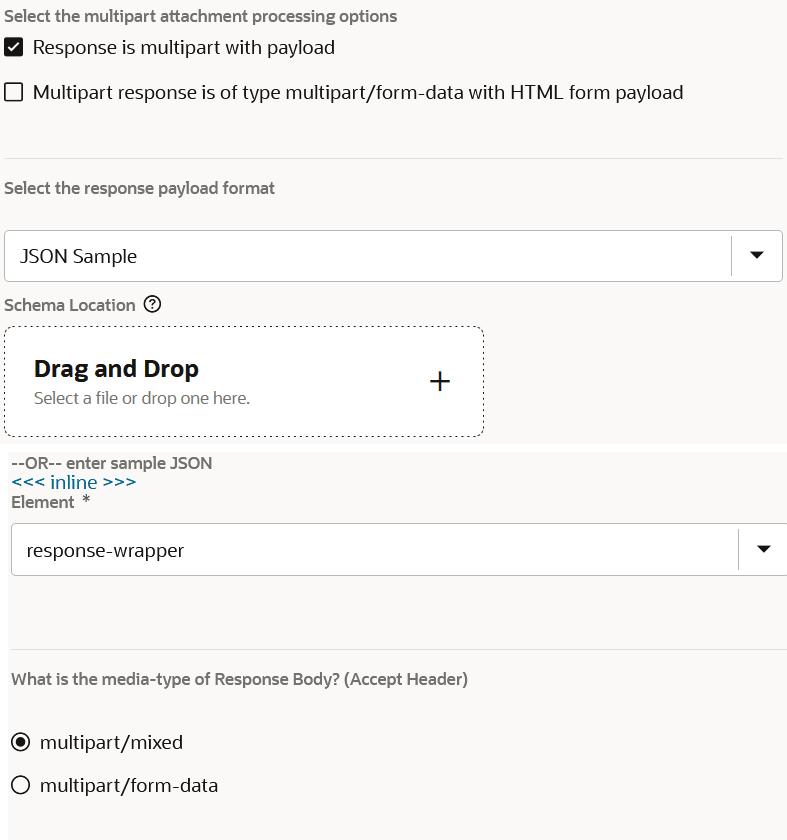The image size is (787, 840).
Task: Click the 'Select the response payload format' heading
Action: [139, 188]
